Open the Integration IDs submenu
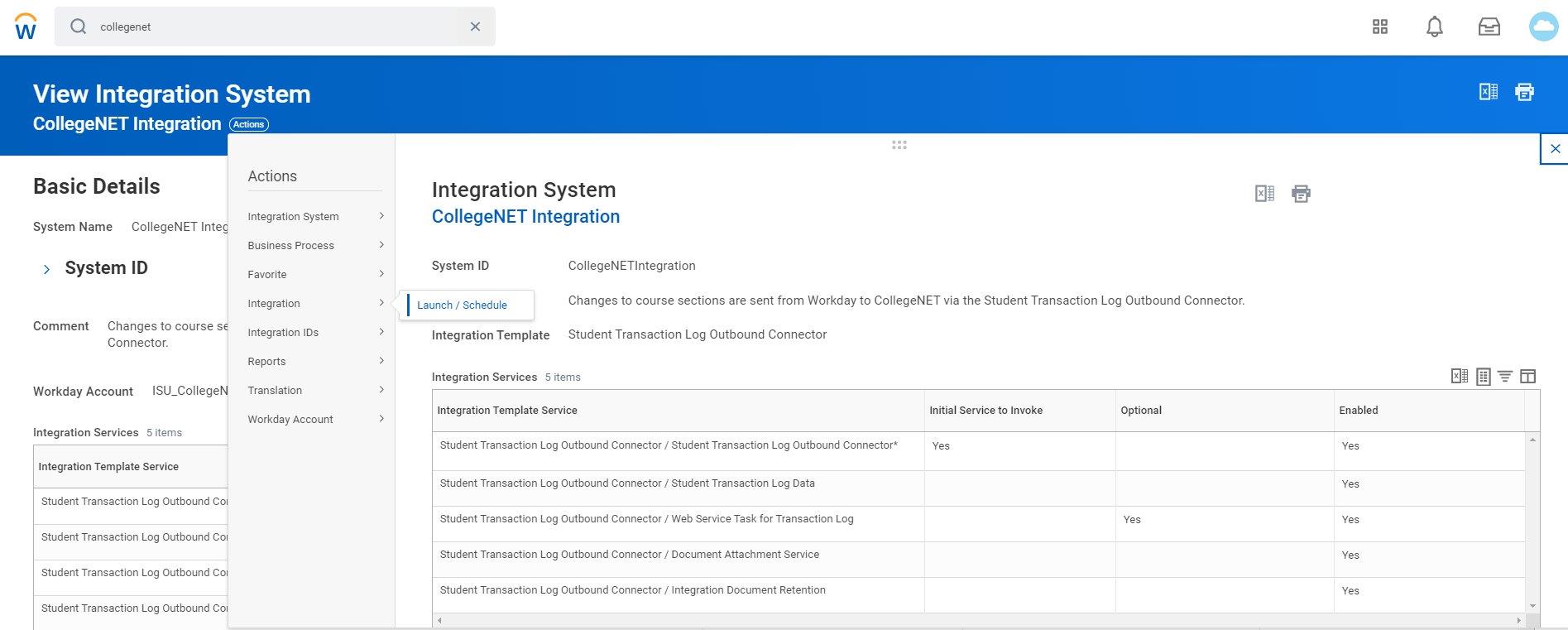Image resolution: width=1568 pixels, height=630 pixels. coord(316,333)
